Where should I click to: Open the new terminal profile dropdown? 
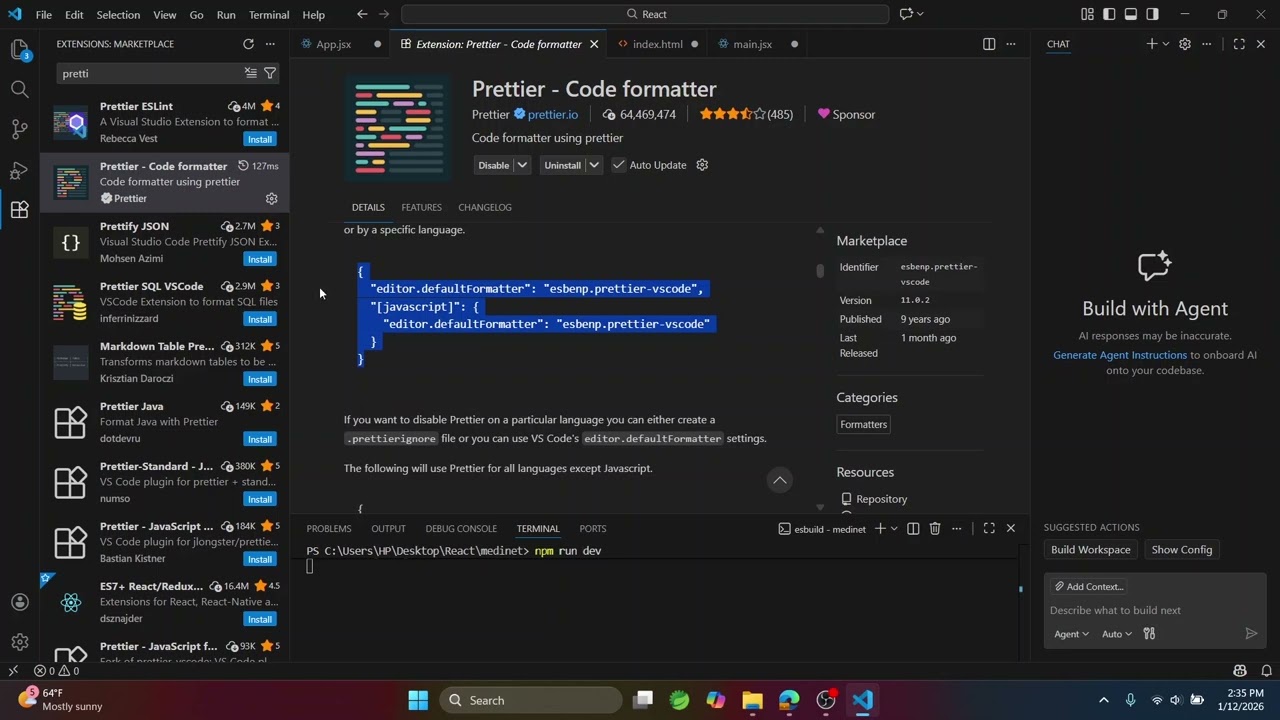(x=894, y=529)
